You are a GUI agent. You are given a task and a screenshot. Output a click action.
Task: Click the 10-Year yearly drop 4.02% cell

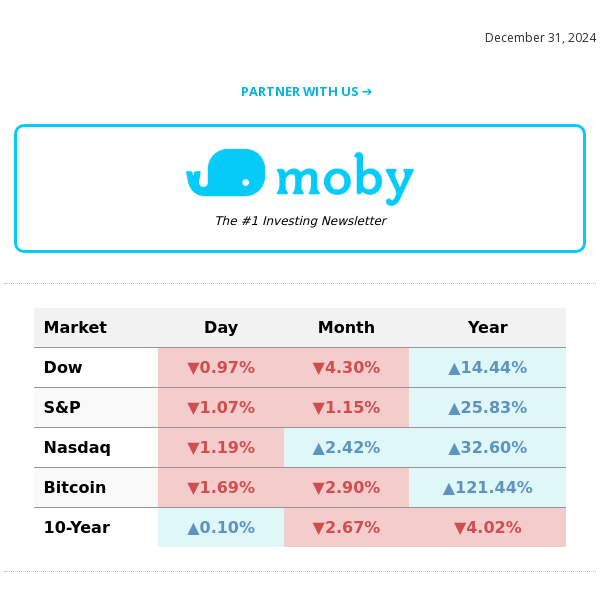487,528
